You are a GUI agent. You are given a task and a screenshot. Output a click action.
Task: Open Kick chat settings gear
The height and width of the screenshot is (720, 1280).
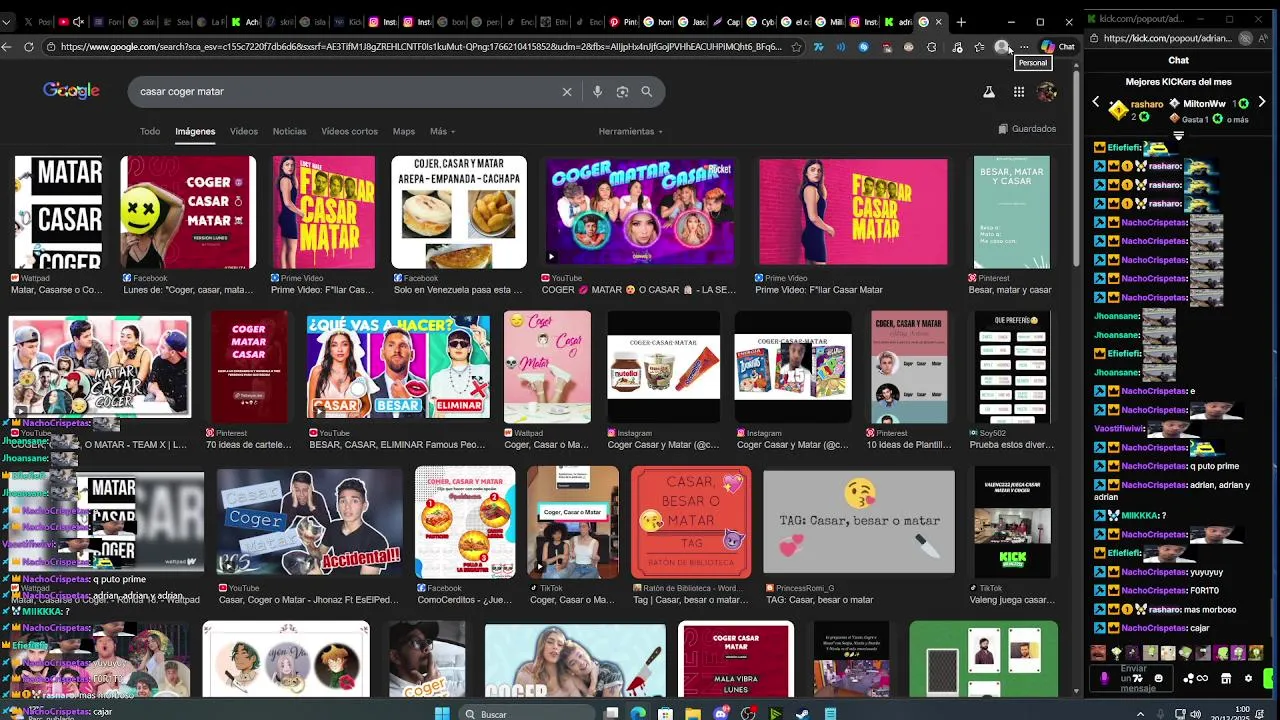coord(1248,679)
